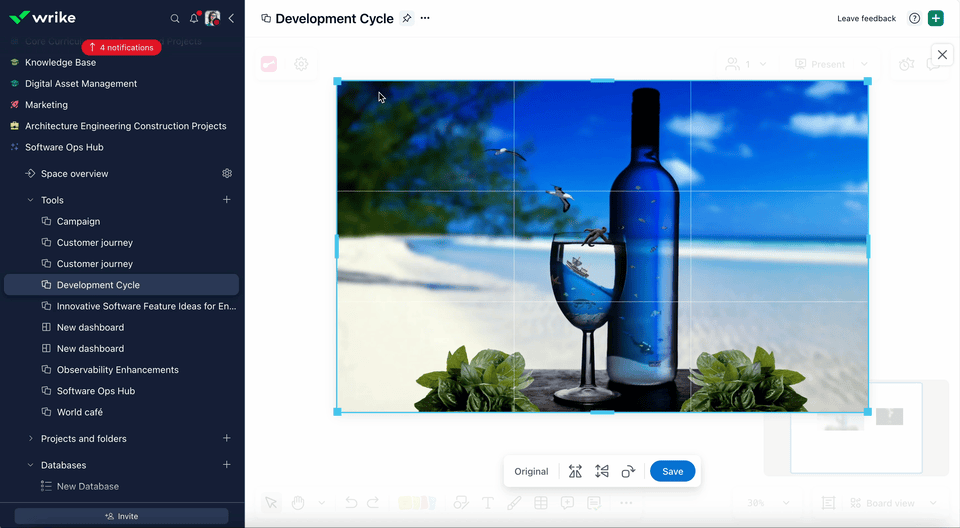This screenshot has height=528, width=960.
Task: Select the pen drawing tool
Action: pyautogui.click(x=514, y=503)
